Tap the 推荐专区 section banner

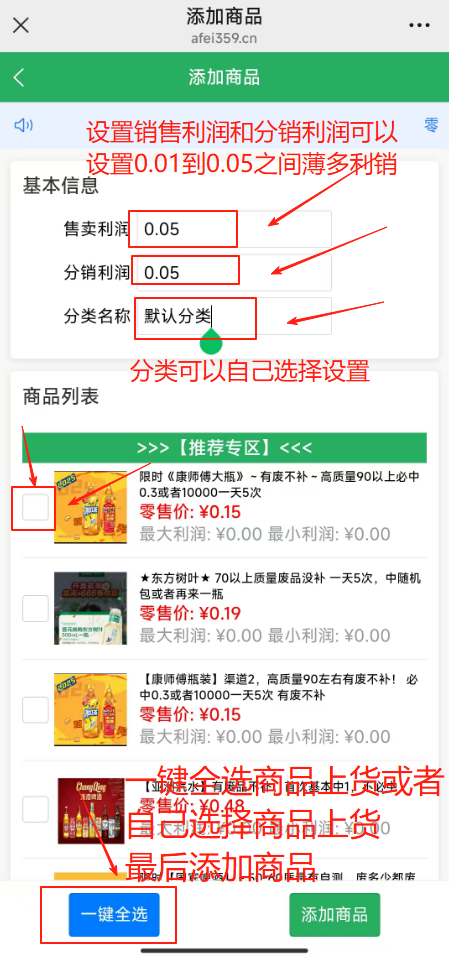pos(224,448)
